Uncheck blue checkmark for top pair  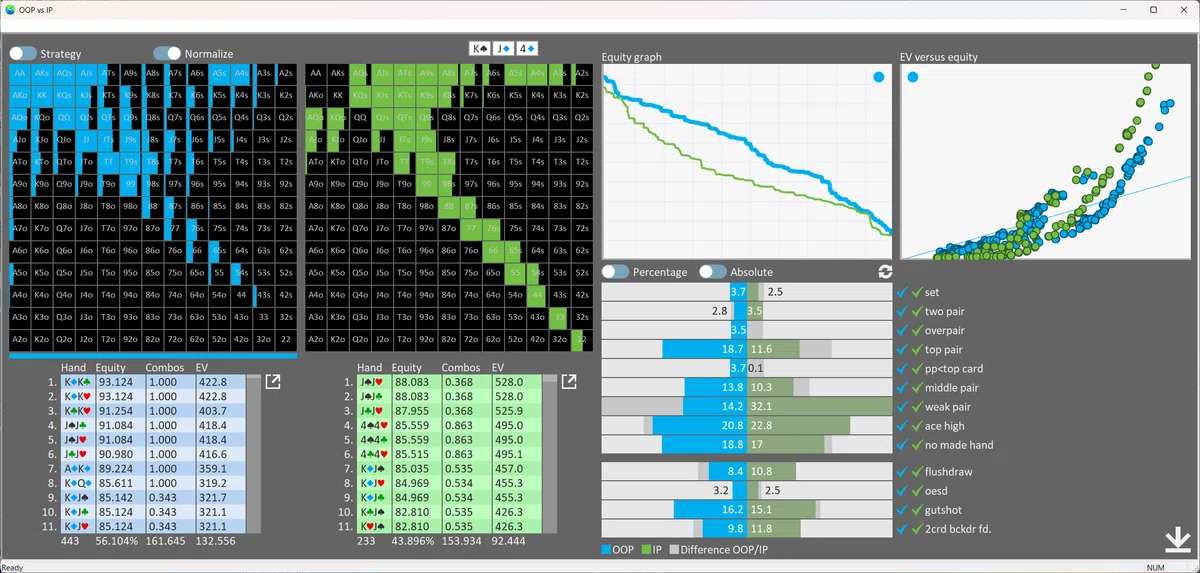pos(902,349)
